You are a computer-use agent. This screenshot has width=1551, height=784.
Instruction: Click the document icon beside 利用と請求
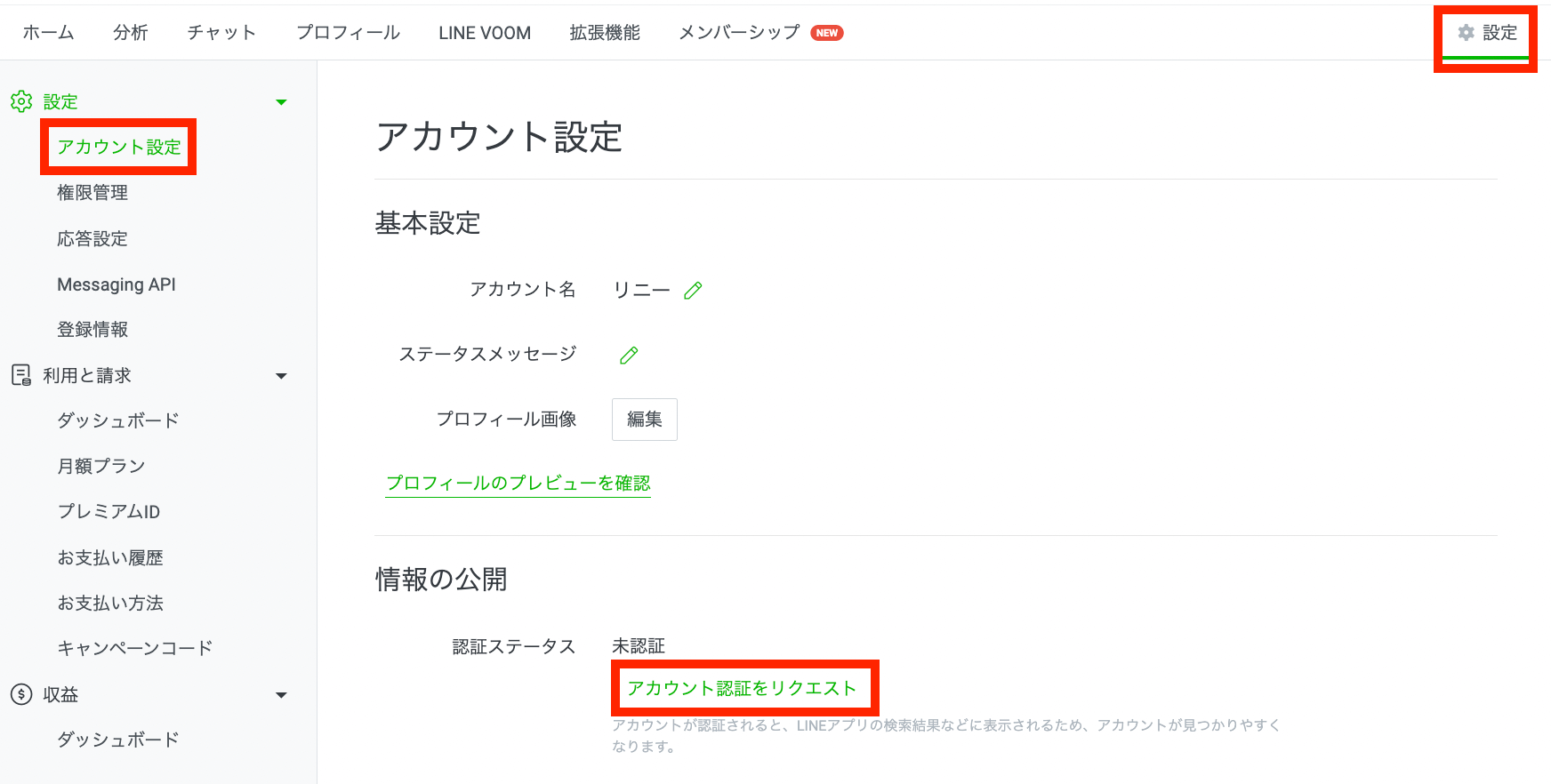[21, 375]
